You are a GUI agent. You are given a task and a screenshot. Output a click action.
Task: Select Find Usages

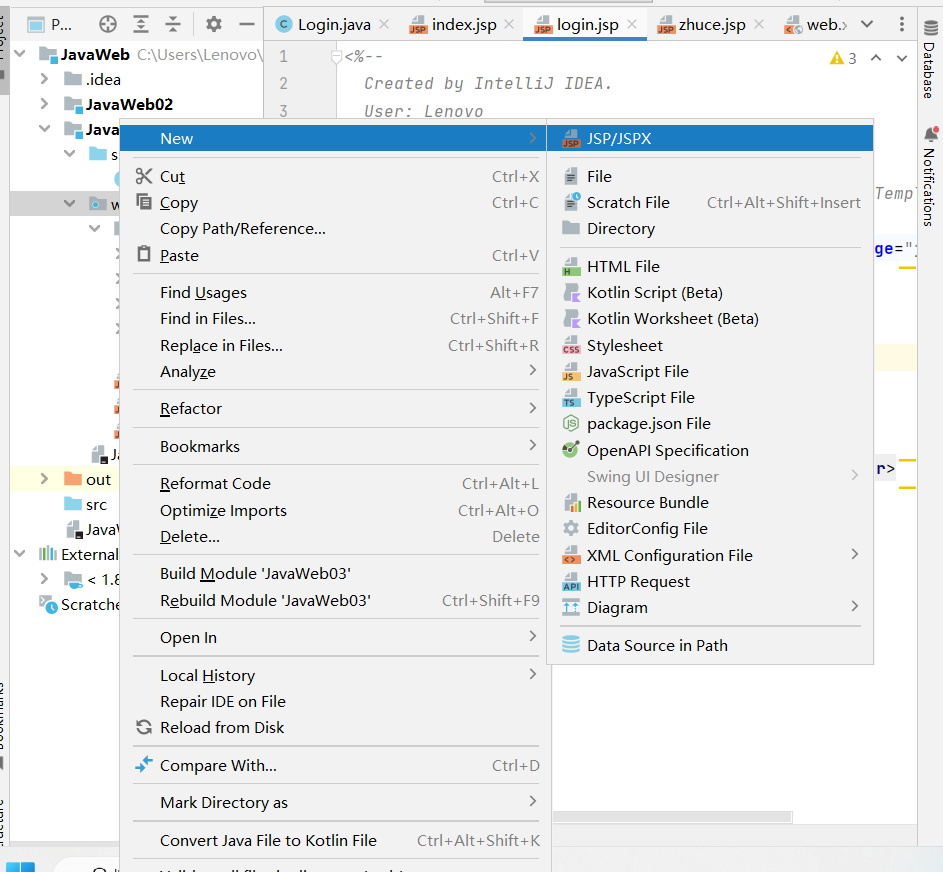coord(333,293)
